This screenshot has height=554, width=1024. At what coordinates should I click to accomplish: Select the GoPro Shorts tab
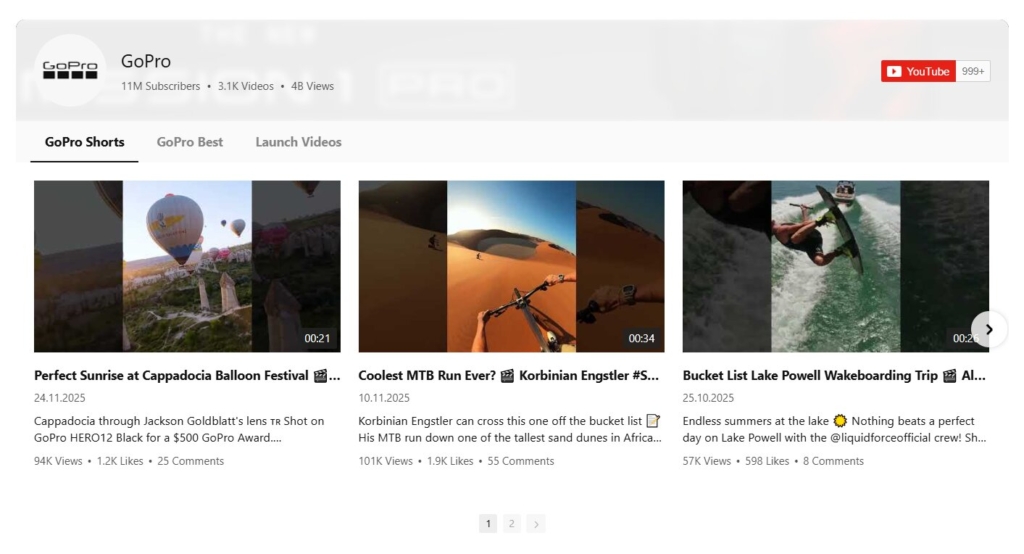[84, 142]
